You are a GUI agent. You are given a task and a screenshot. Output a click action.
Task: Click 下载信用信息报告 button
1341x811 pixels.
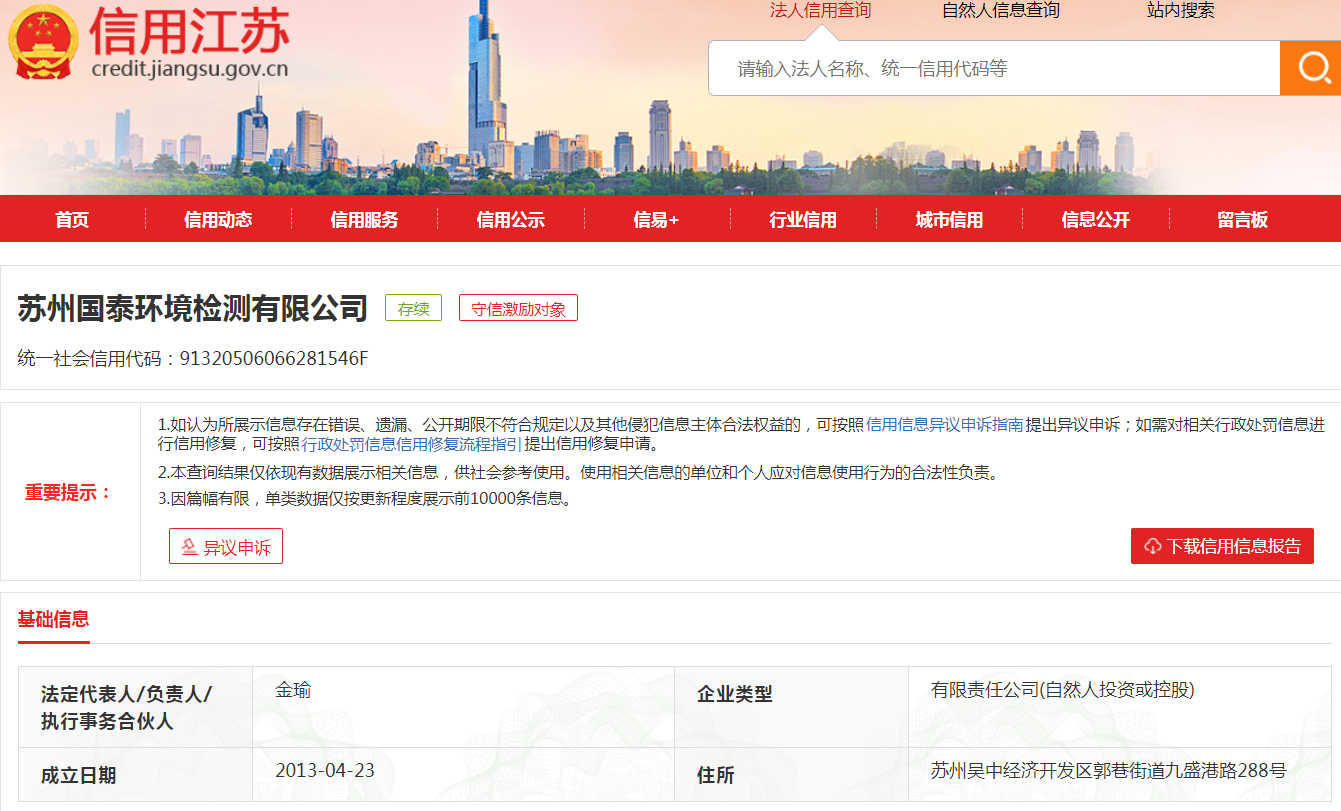point(1222,546)
